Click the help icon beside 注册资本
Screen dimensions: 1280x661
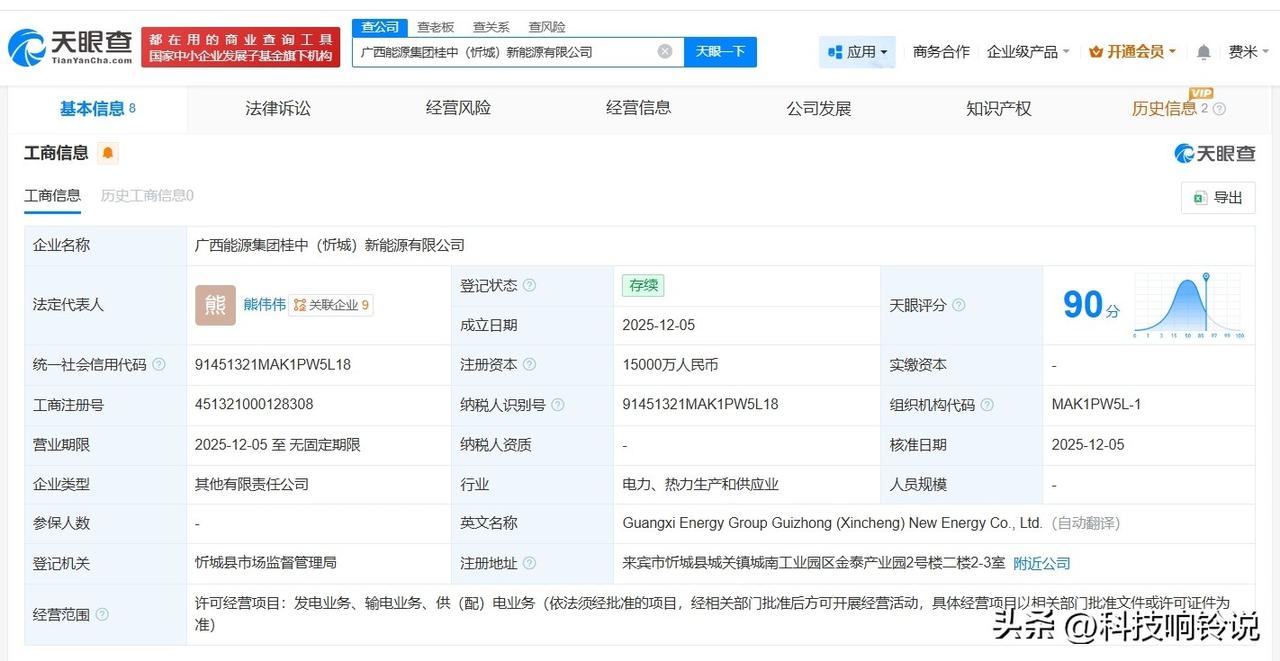[531, 365]
